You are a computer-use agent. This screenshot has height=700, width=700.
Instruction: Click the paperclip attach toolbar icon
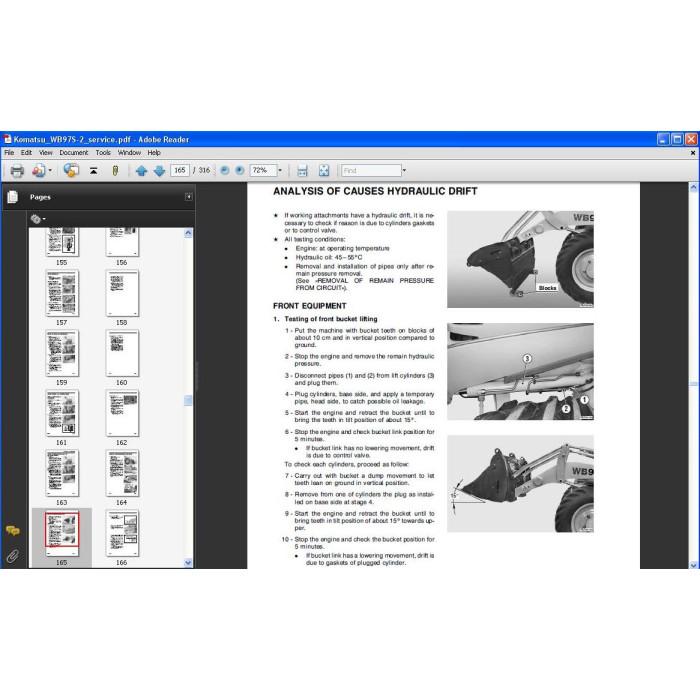(x=115, y=171)
